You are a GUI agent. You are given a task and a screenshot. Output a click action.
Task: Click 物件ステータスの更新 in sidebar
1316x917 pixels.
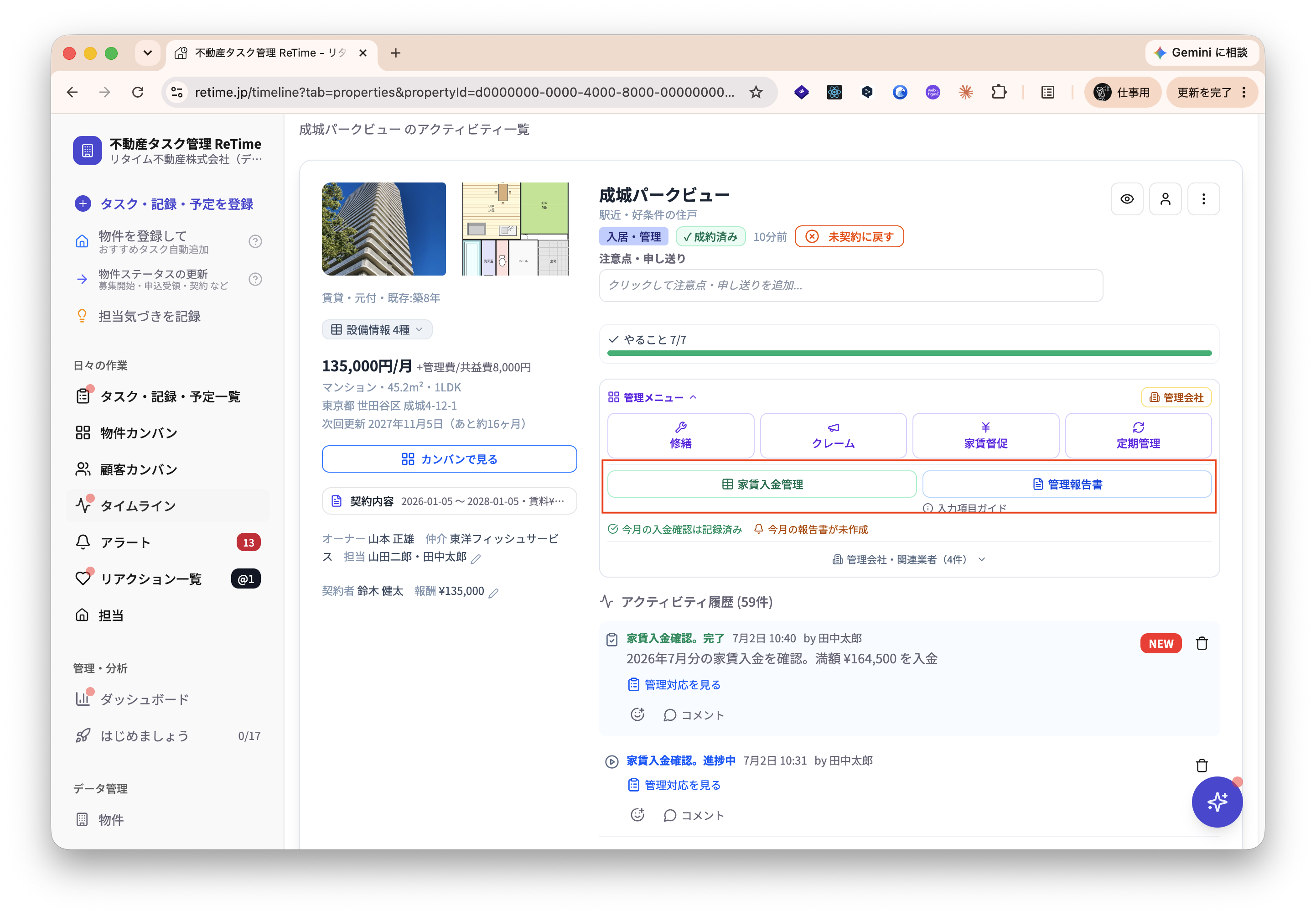(152, 279)
